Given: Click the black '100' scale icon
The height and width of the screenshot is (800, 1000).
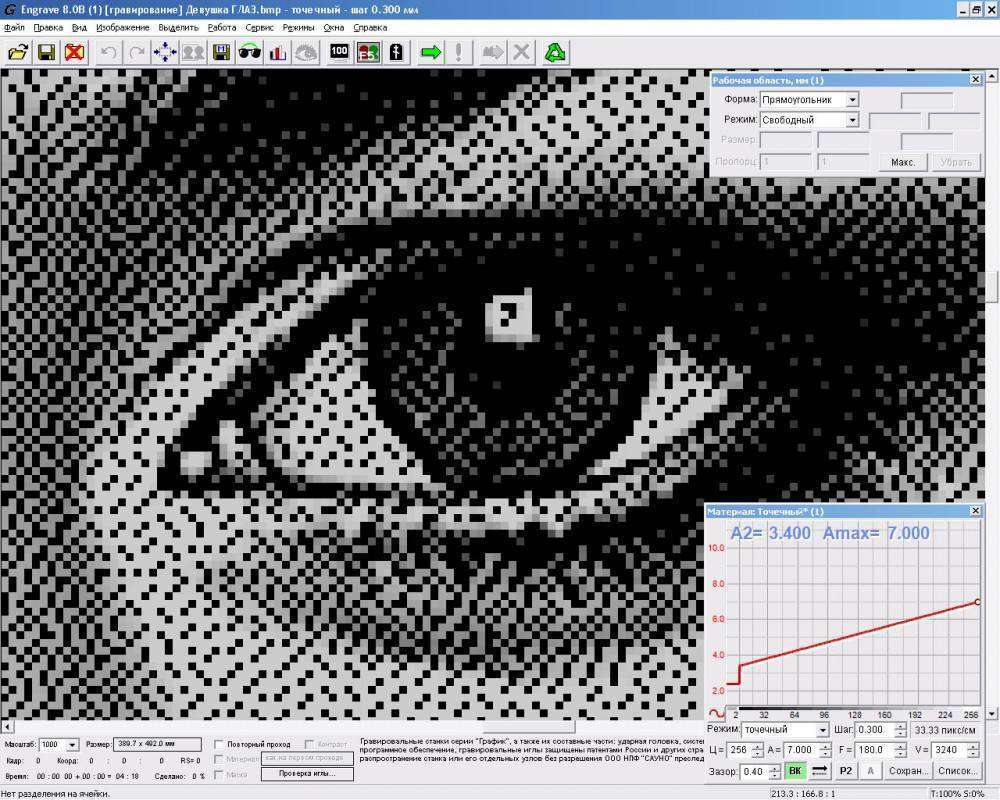Looking at the screenshot, I should point(339,52).
